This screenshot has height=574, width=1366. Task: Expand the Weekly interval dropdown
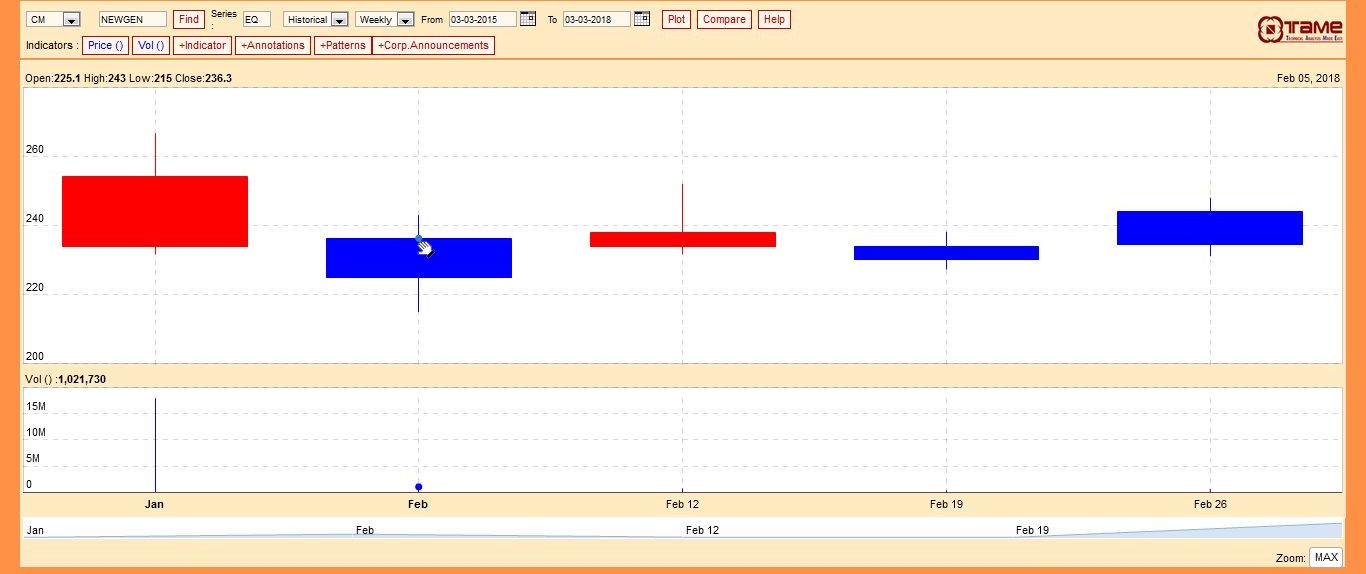coord(404,20)
